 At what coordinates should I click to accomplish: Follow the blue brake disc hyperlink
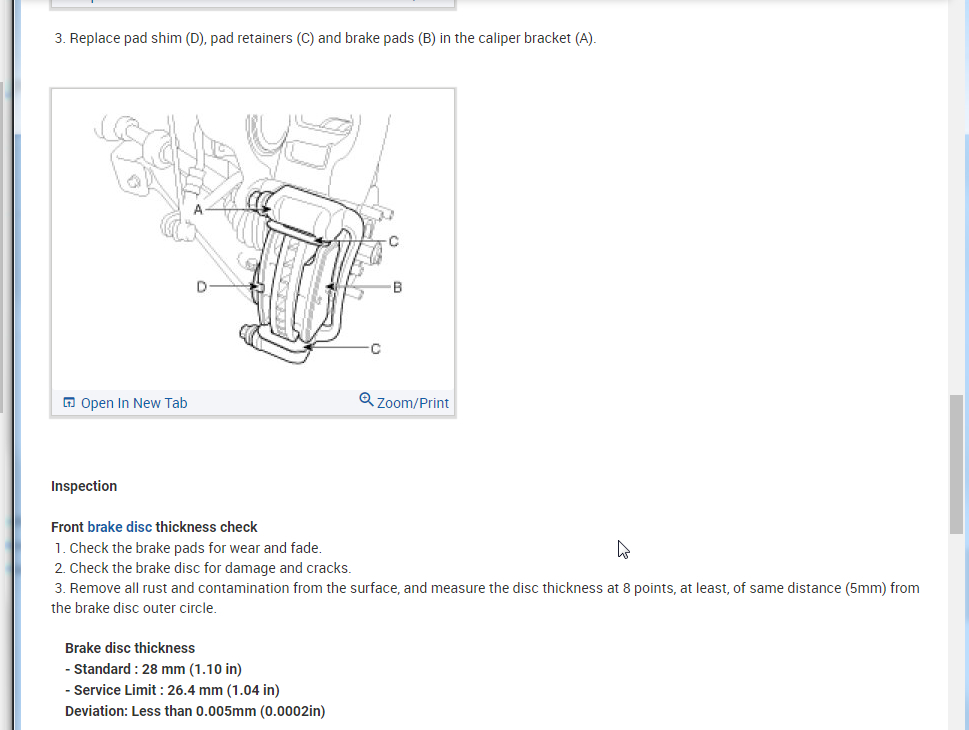click(x=119, y=527)
